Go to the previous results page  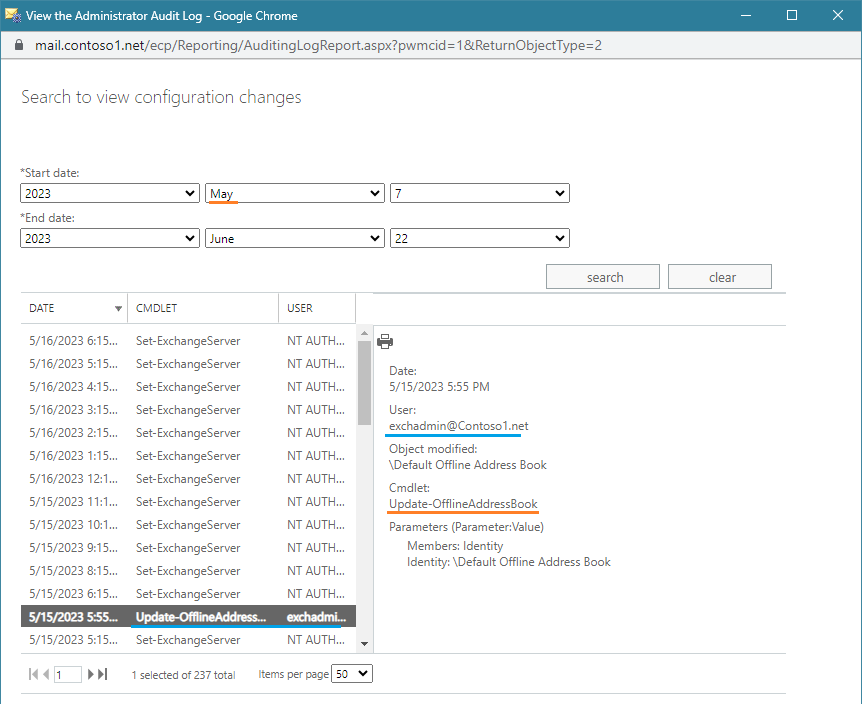tap(46, 674)
